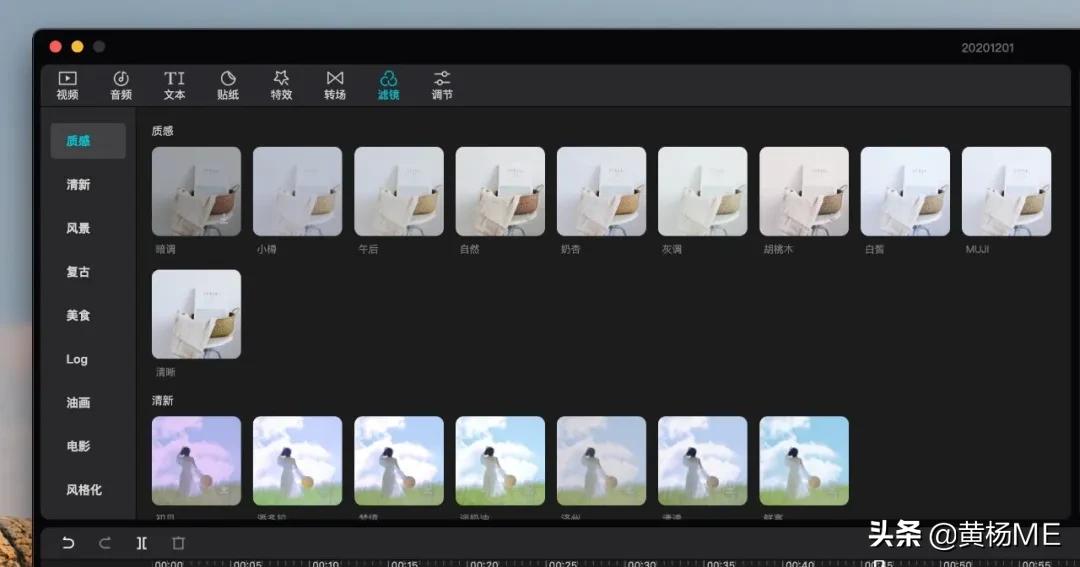Open the 调节 adjustment tab

tap(442, 85)
